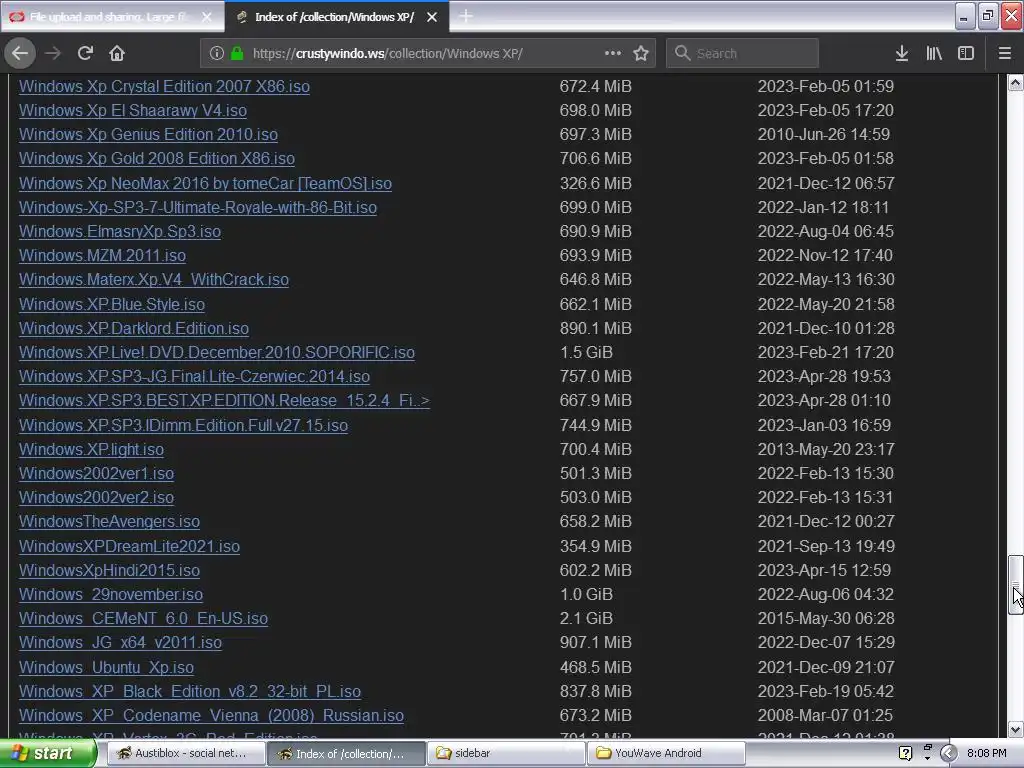Screen dimensions: 1024x768
Task: Open Windows_Ubuntu_Xp.iso link
Action: point(106,667)
